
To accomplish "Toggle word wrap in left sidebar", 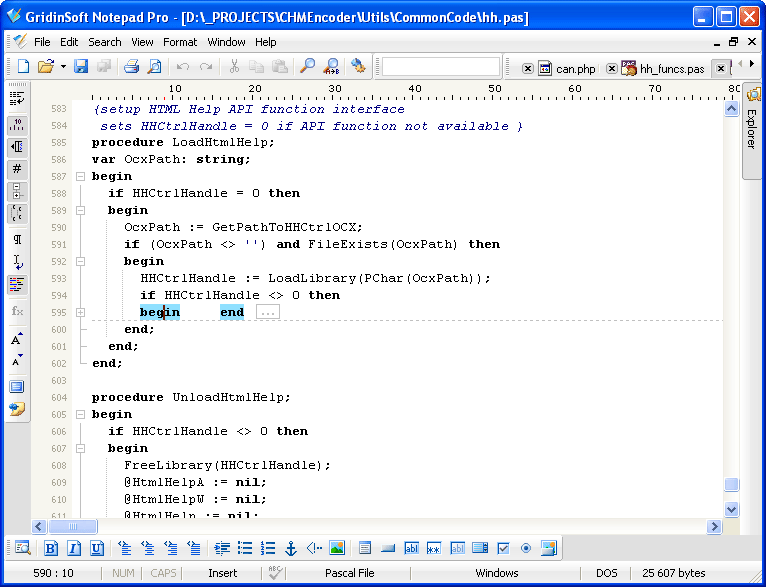I will tap(17, 99).
